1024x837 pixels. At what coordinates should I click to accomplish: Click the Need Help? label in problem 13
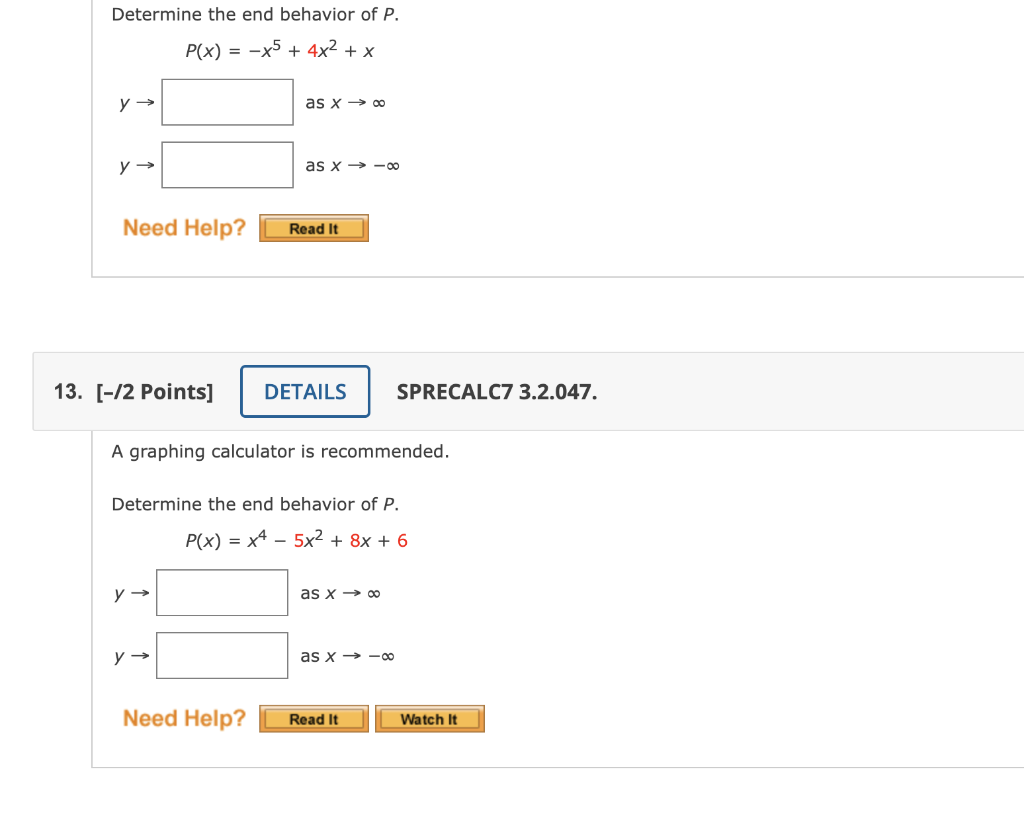[x=183, y=718]
